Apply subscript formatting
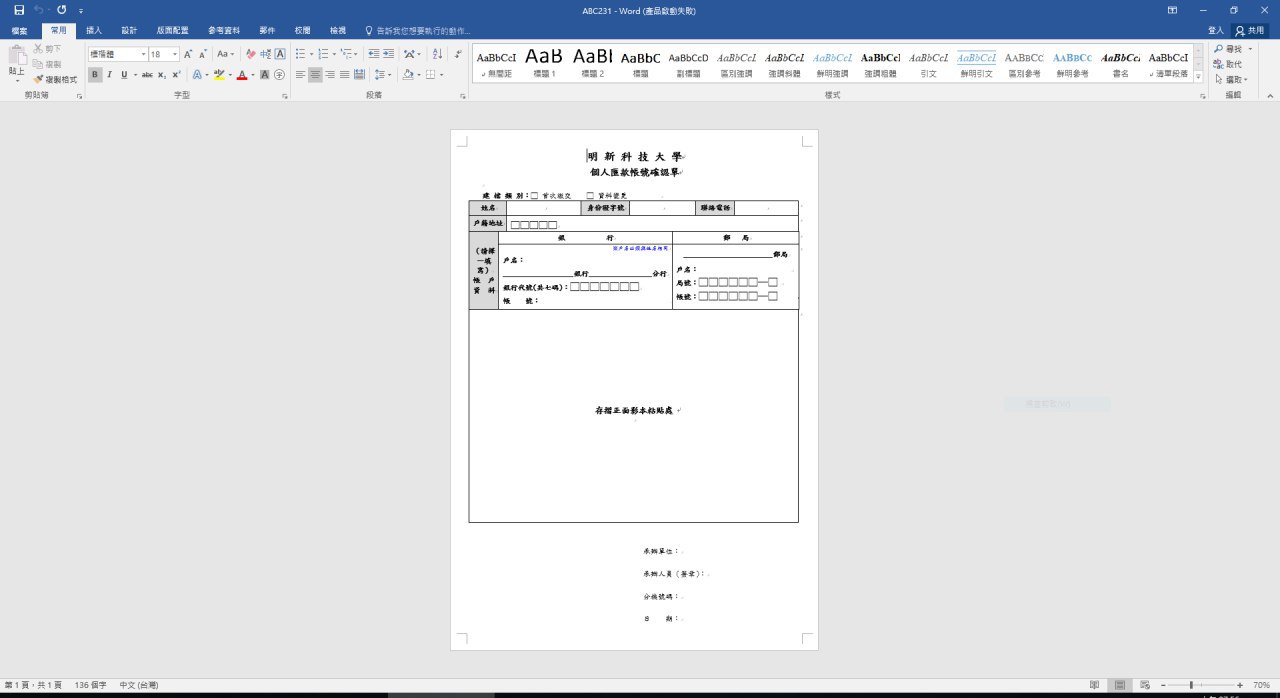Viewport: 1280px width, 698px height. (162, 75)
